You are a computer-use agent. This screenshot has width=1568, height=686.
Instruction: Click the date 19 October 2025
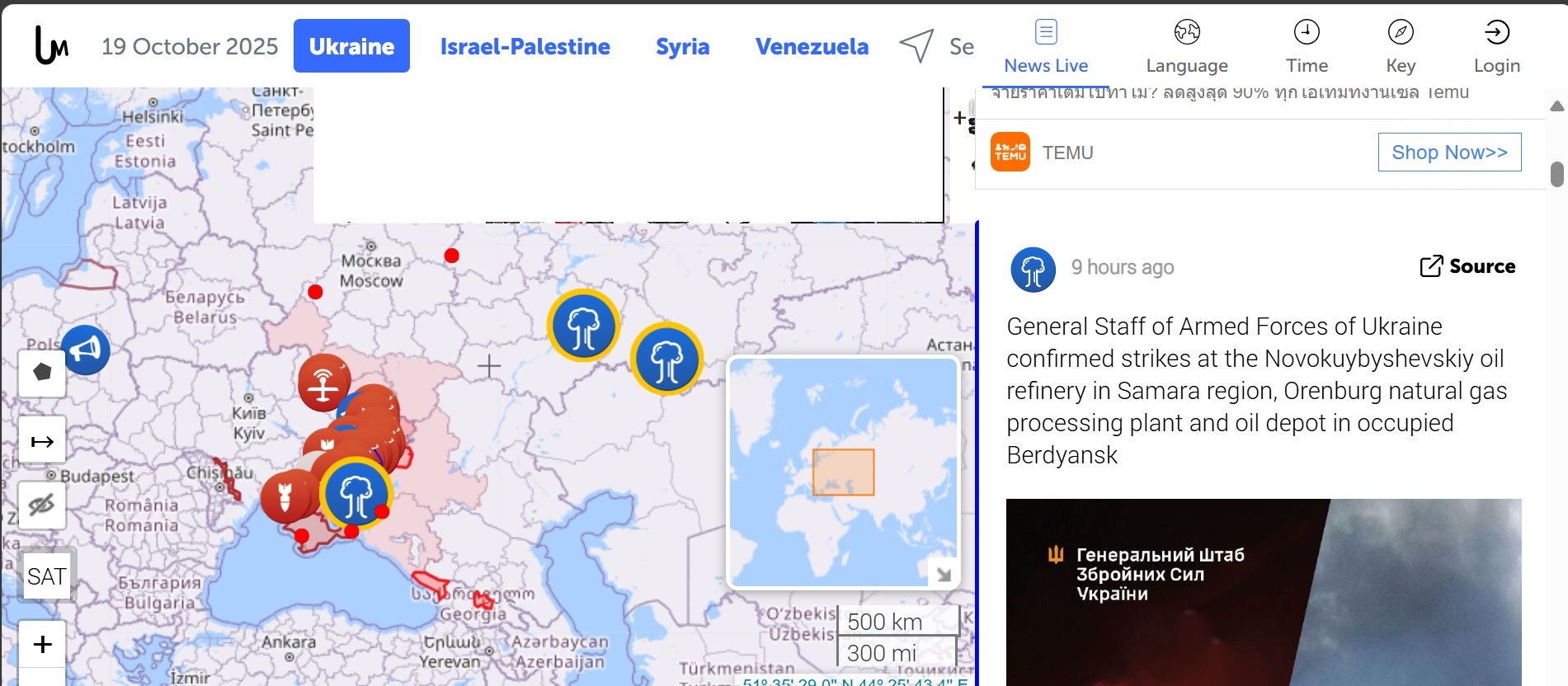coord(190,46)
